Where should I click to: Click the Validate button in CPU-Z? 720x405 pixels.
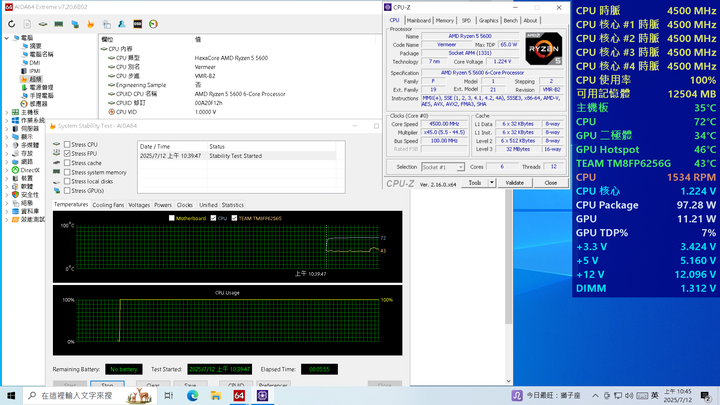click(514, 183)
